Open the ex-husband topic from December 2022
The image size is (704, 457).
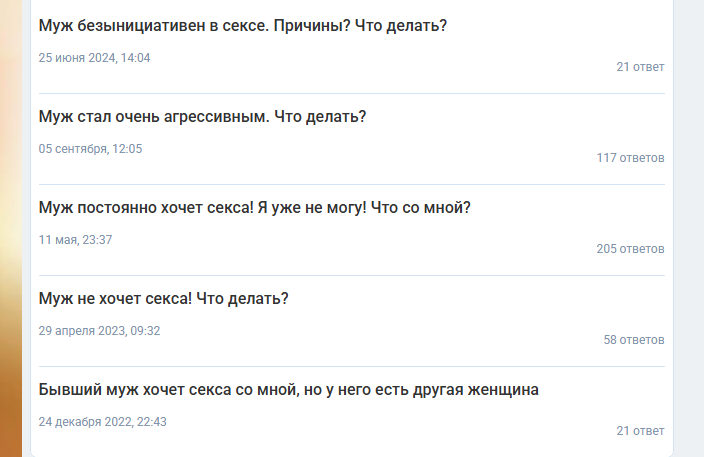click(x=288, y=389)
